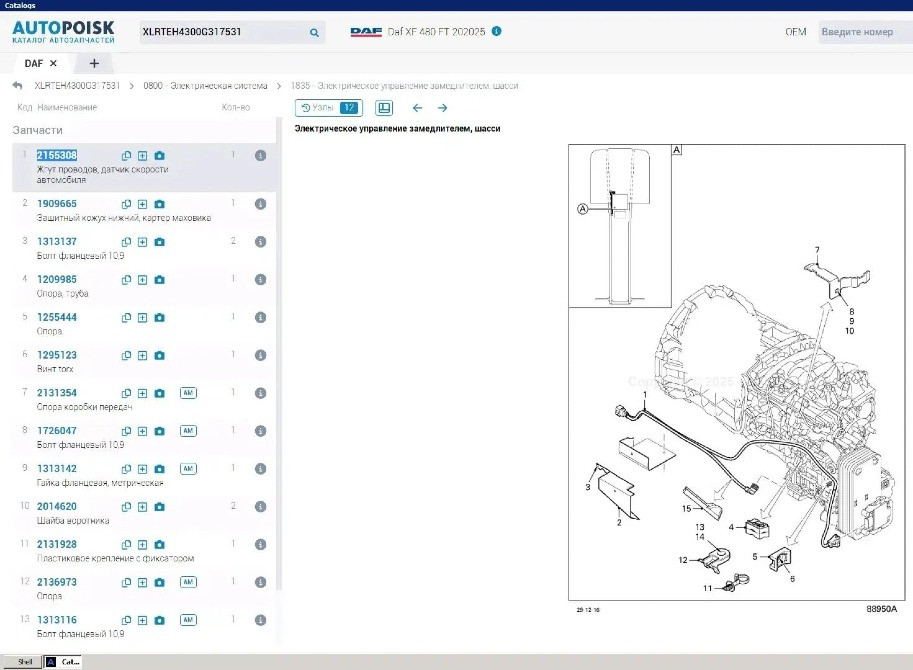Open part number 2131928 link
Image resolution: width=913 pixels, height=670 pixels.
57,544
